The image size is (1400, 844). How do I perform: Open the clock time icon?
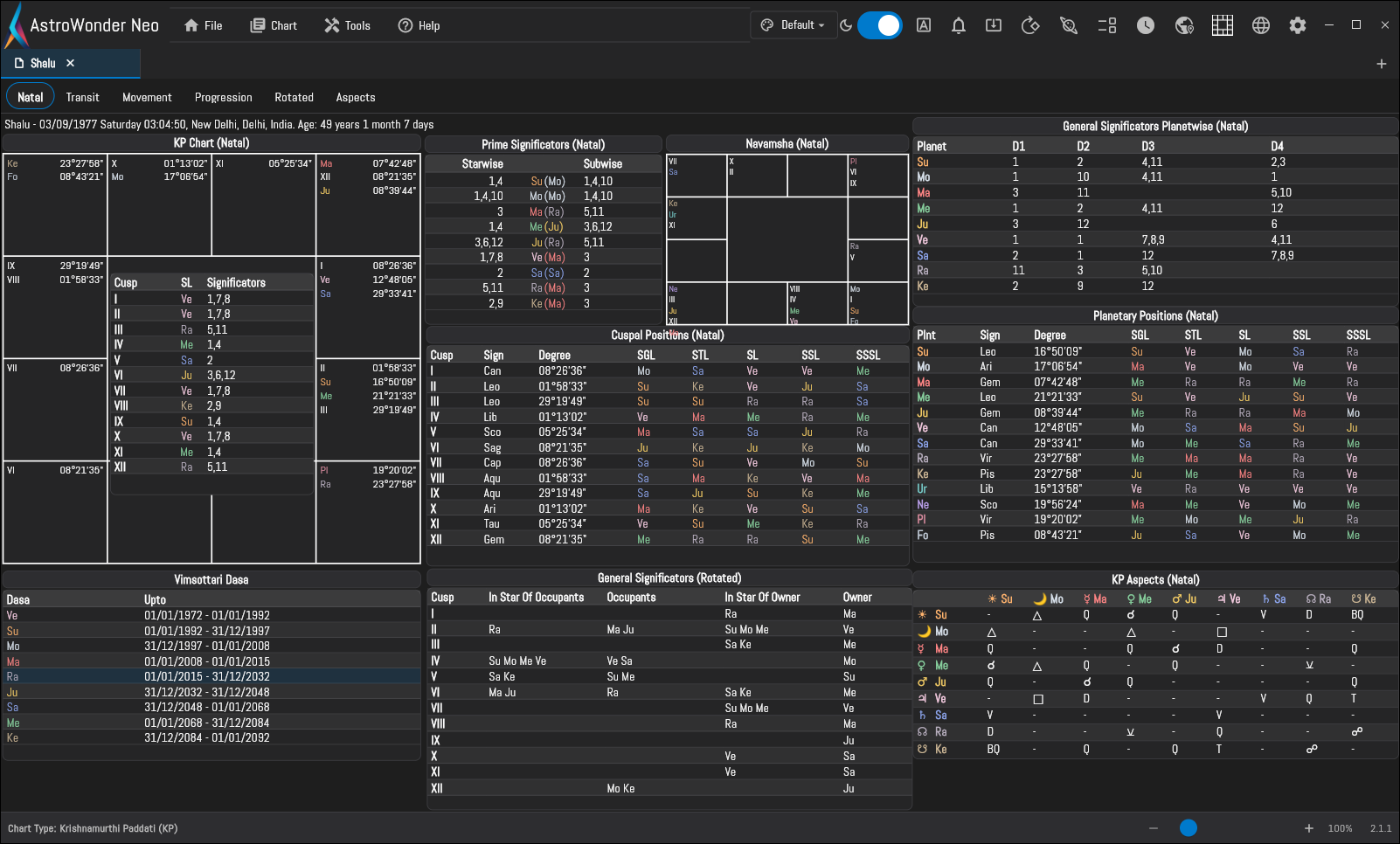[x=1146, y=25]
